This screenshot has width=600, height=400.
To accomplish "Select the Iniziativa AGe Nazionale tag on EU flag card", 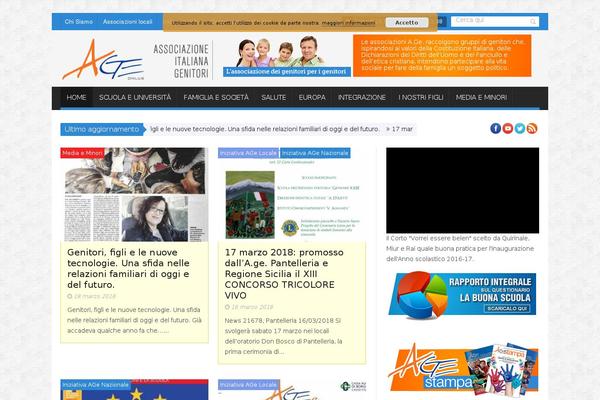I will (x=96, y=385).
